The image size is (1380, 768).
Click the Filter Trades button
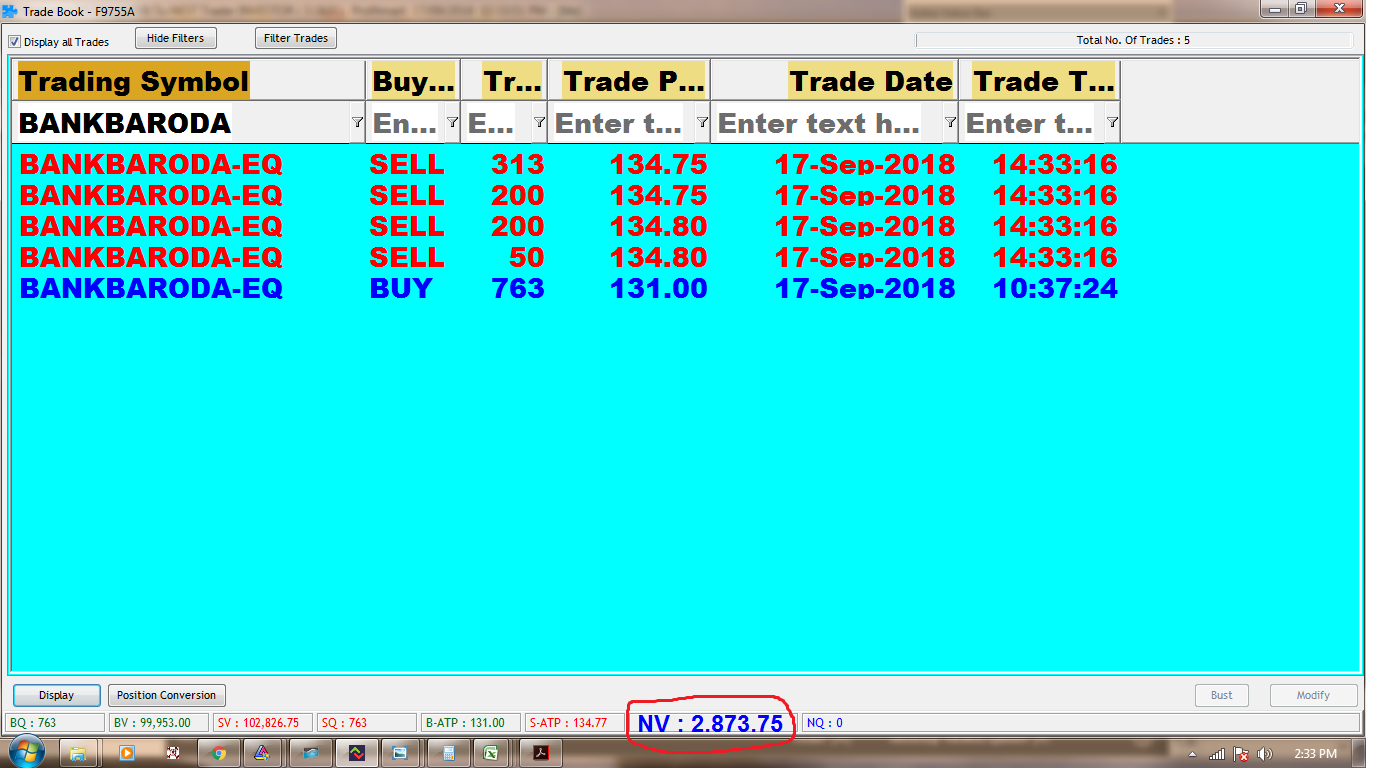click(x=296, y=38)
